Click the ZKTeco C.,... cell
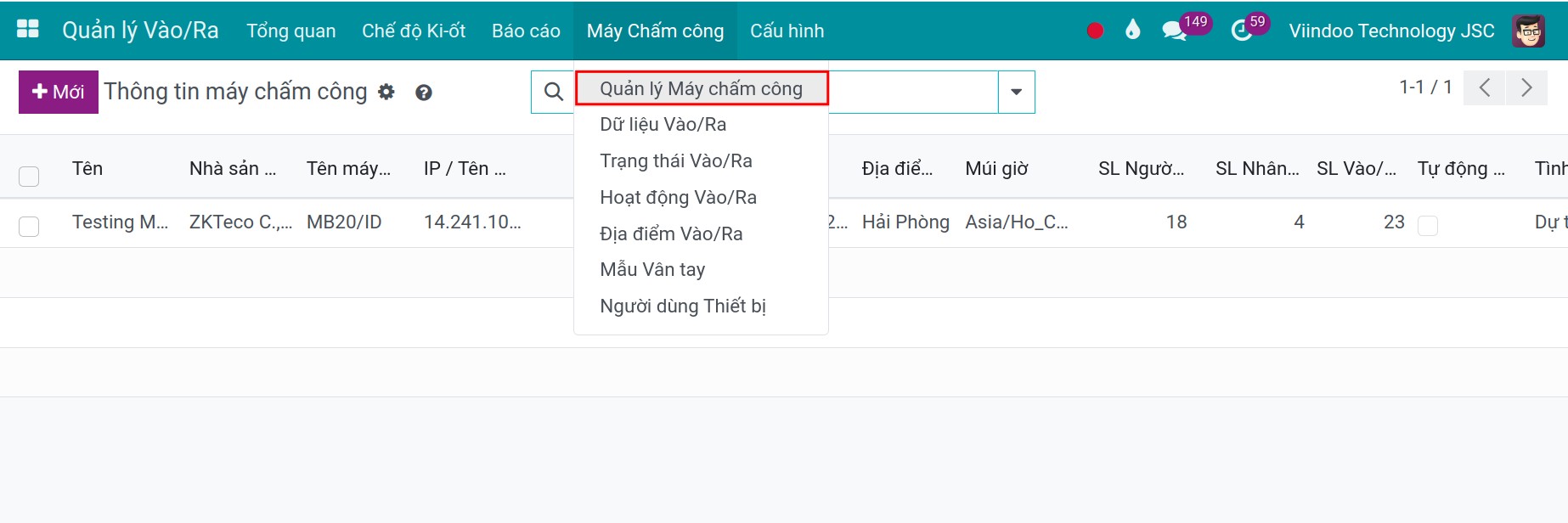The image size is (1568, 523). tap(241, 222)
